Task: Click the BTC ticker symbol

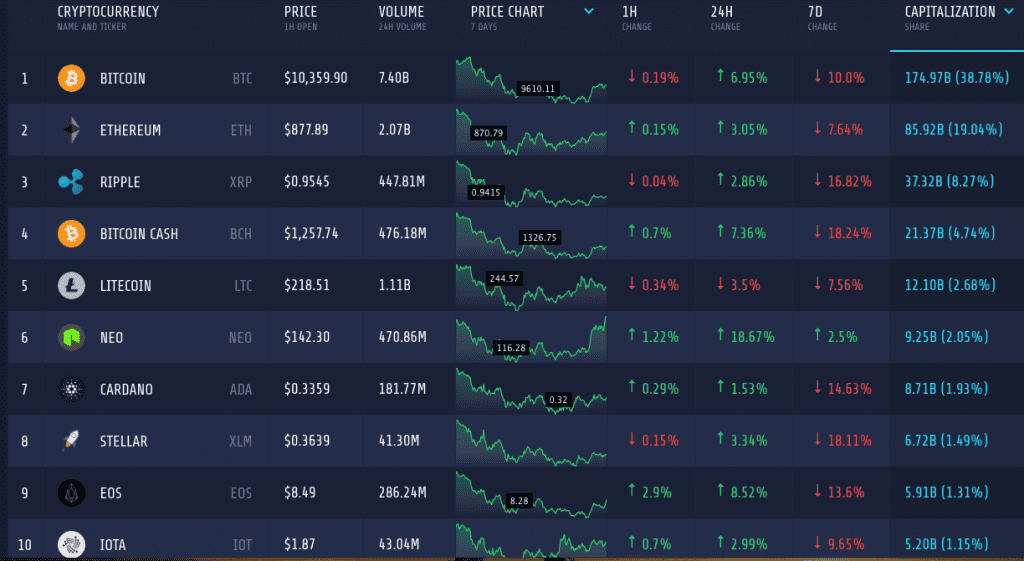Action: tap(242, 78)
